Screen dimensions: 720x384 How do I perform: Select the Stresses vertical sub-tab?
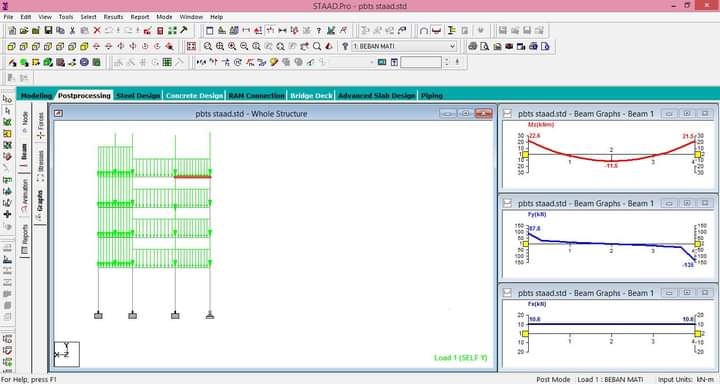point(41,165)
